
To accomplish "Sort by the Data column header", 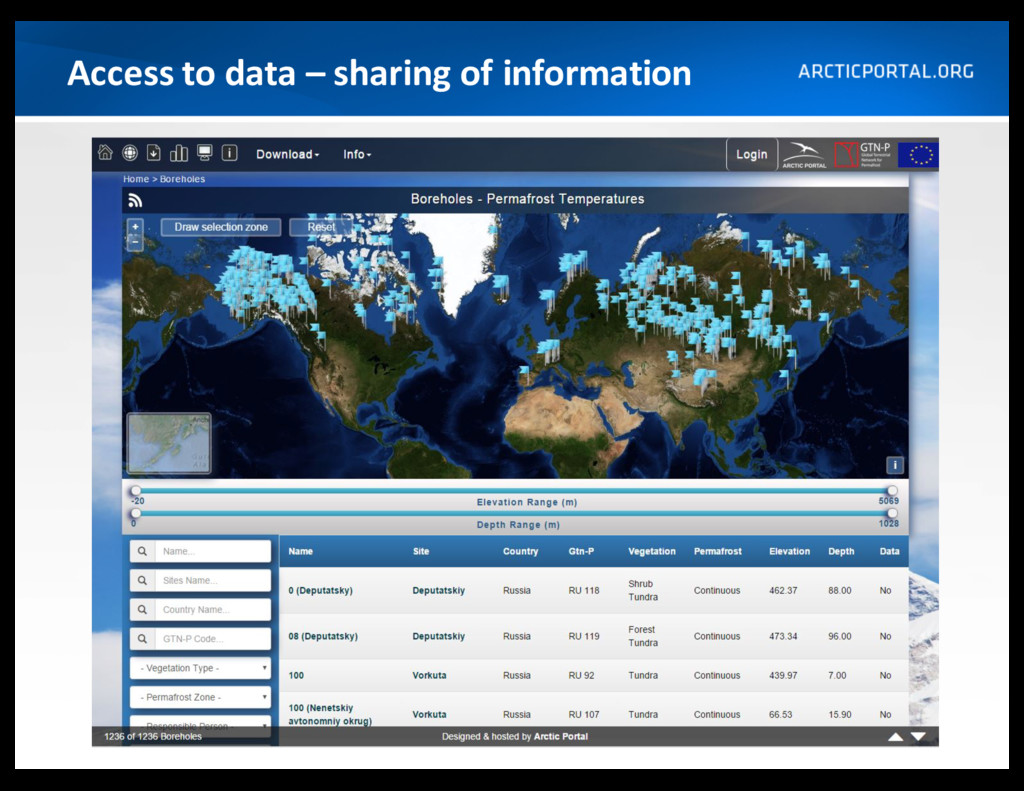I will coord(889,551).
